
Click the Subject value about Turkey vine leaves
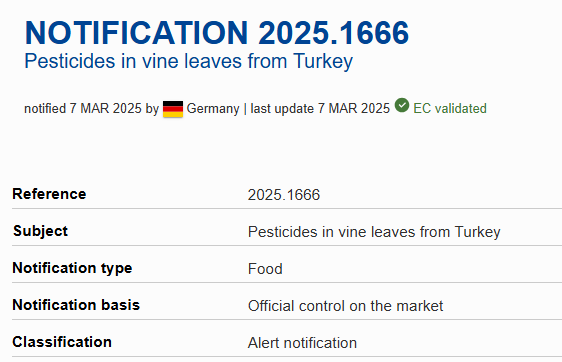[374, 232]
